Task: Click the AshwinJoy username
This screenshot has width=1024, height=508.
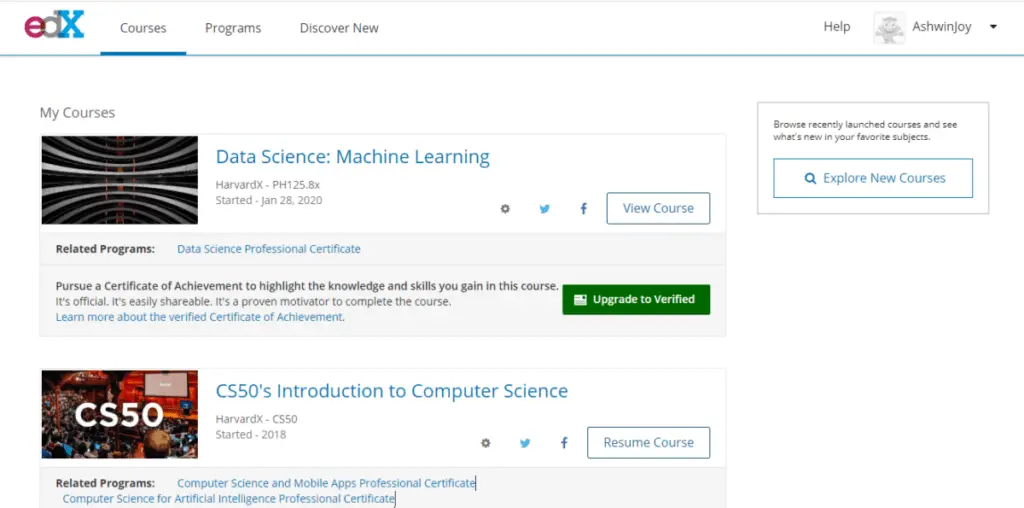Action: point(942,27)
